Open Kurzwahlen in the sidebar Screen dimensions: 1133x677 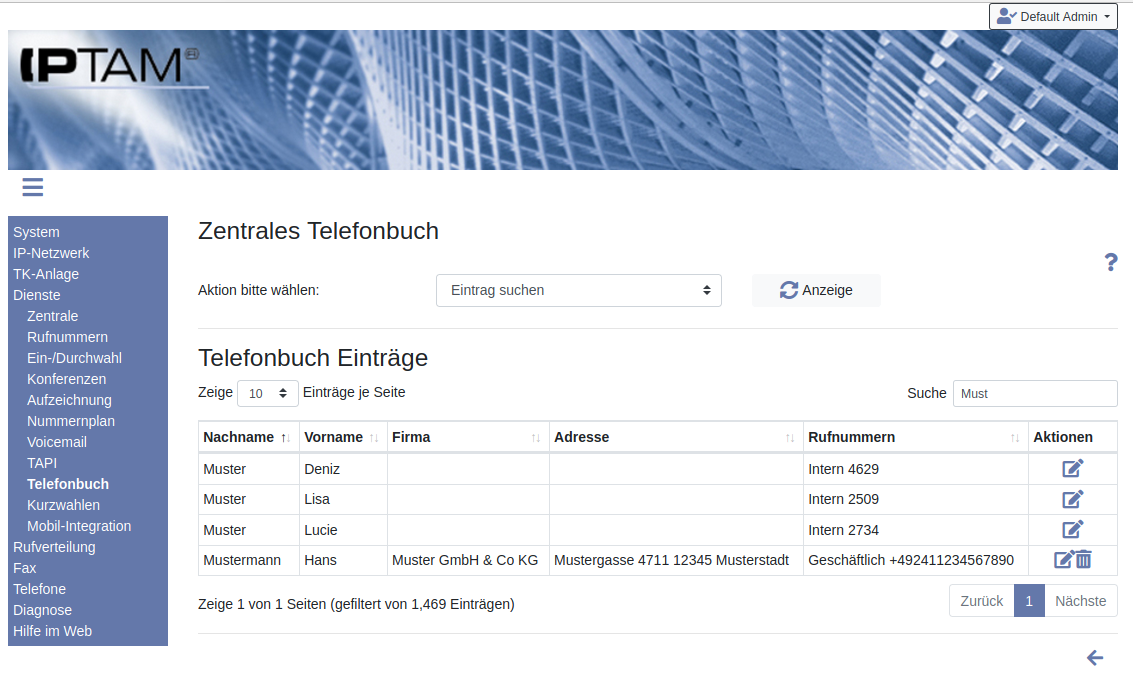[x=63, y=505]
